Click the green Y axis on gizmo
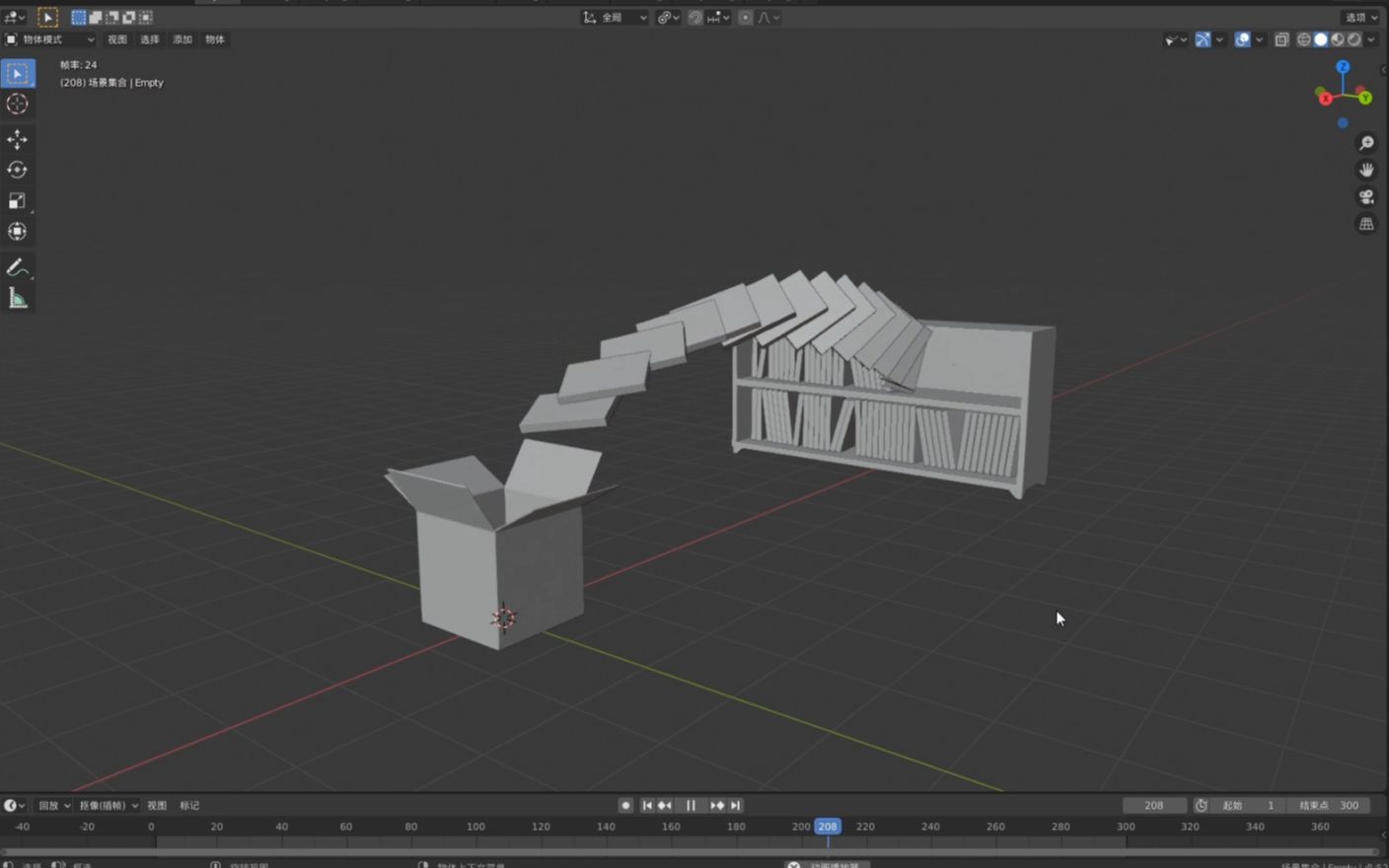The image size is (1389, 868). (1365, 98)
